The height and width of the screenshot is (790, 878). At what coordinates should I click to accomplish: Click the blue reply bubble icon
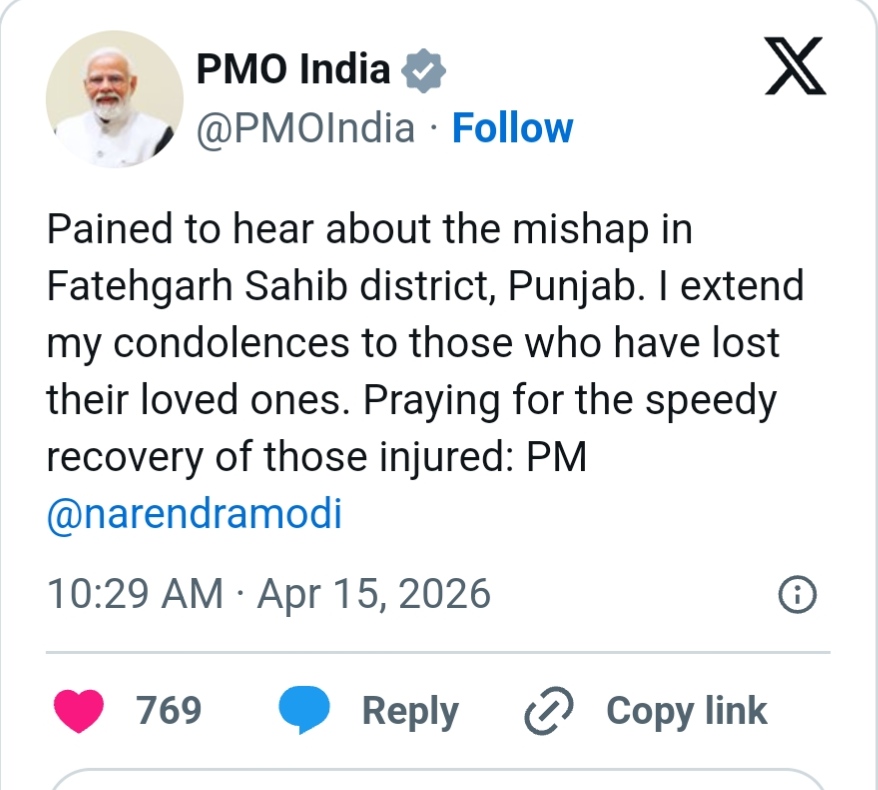pyautogui.click(x=303, y=711)
